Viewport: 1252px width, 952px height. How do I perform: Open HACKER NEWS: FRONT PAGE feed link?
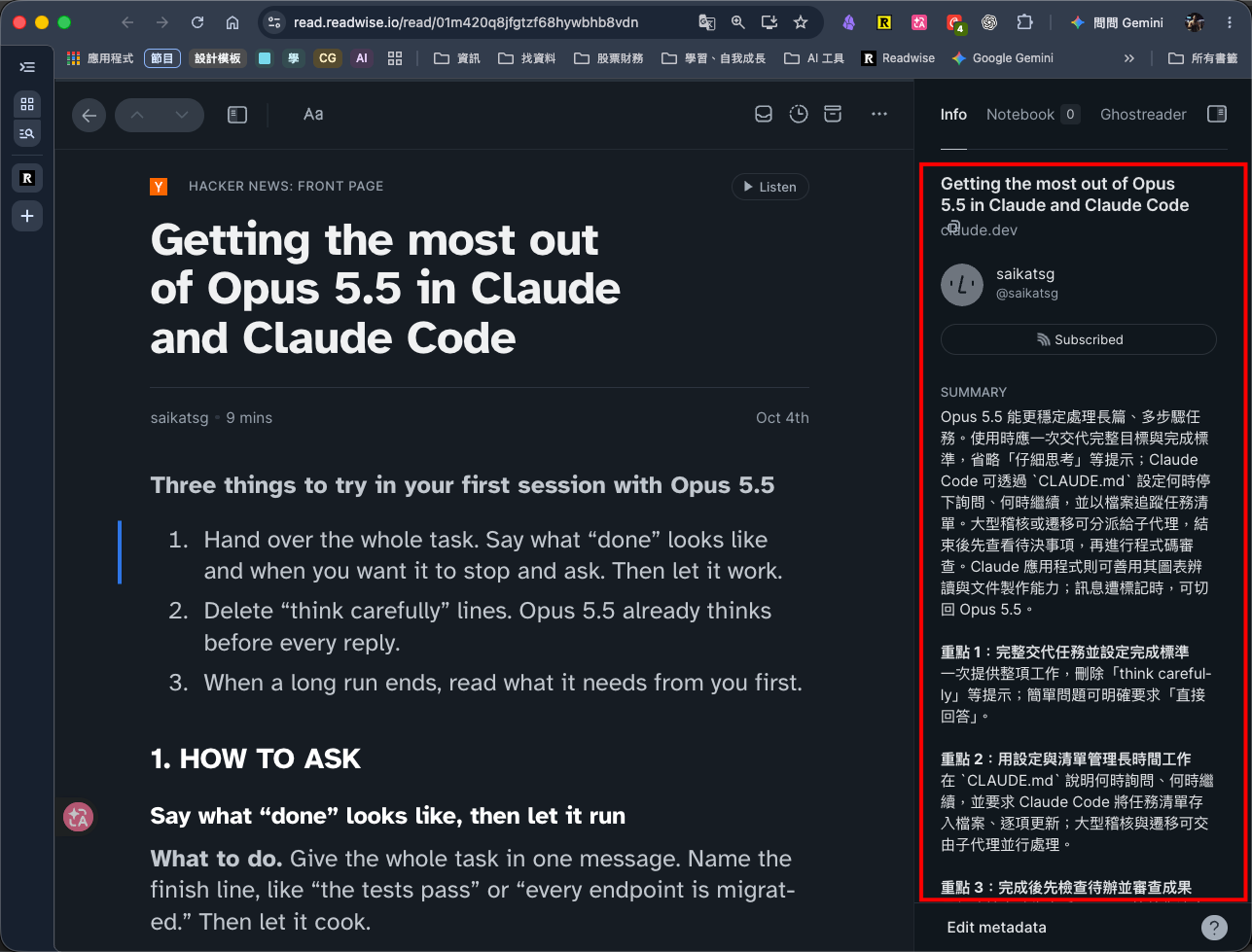(x=286, y=186)
